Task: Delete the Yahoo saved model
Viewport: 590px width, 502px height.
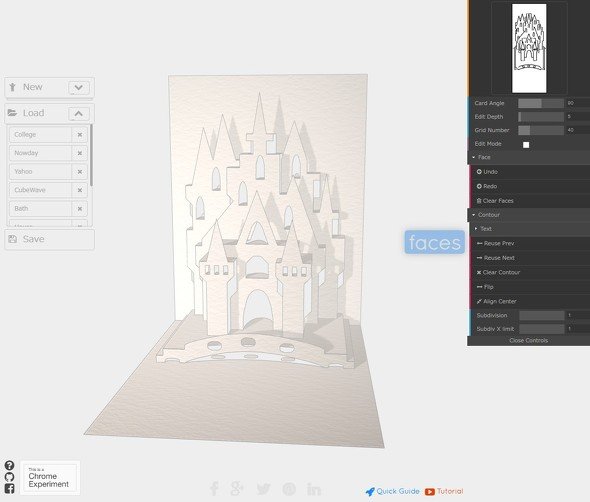Action: (x=80, y=172)
